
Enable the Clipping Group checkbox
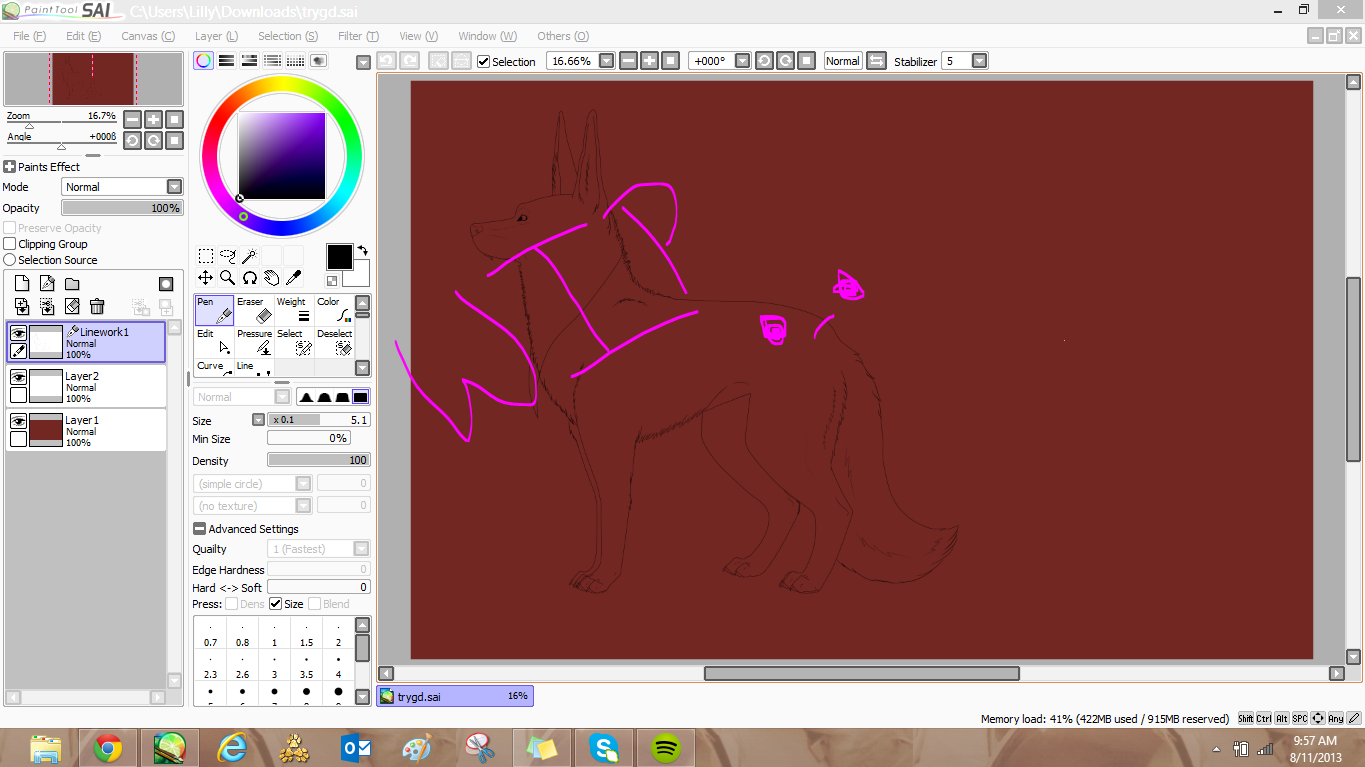tap(10, 244)
